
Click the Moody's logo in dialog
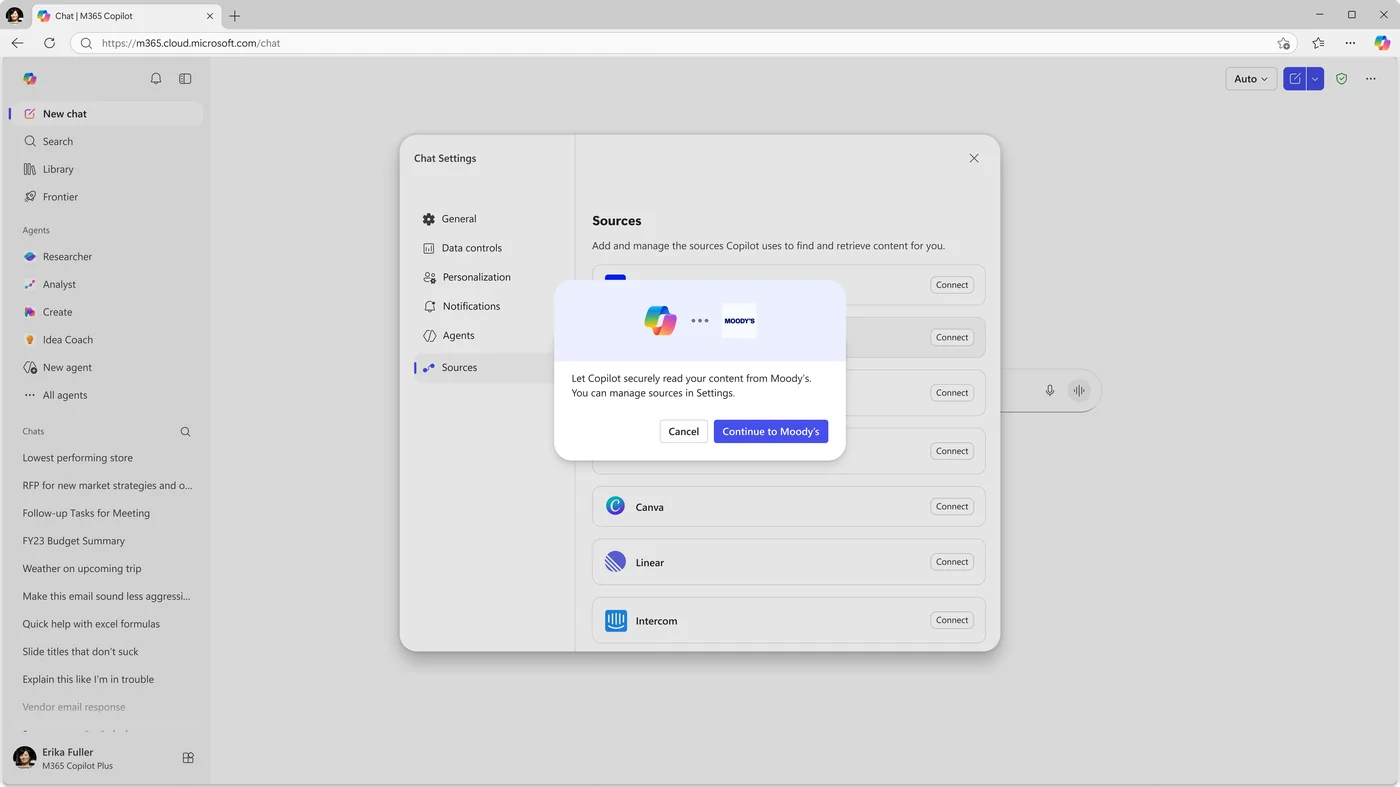[x=739, y=321]
